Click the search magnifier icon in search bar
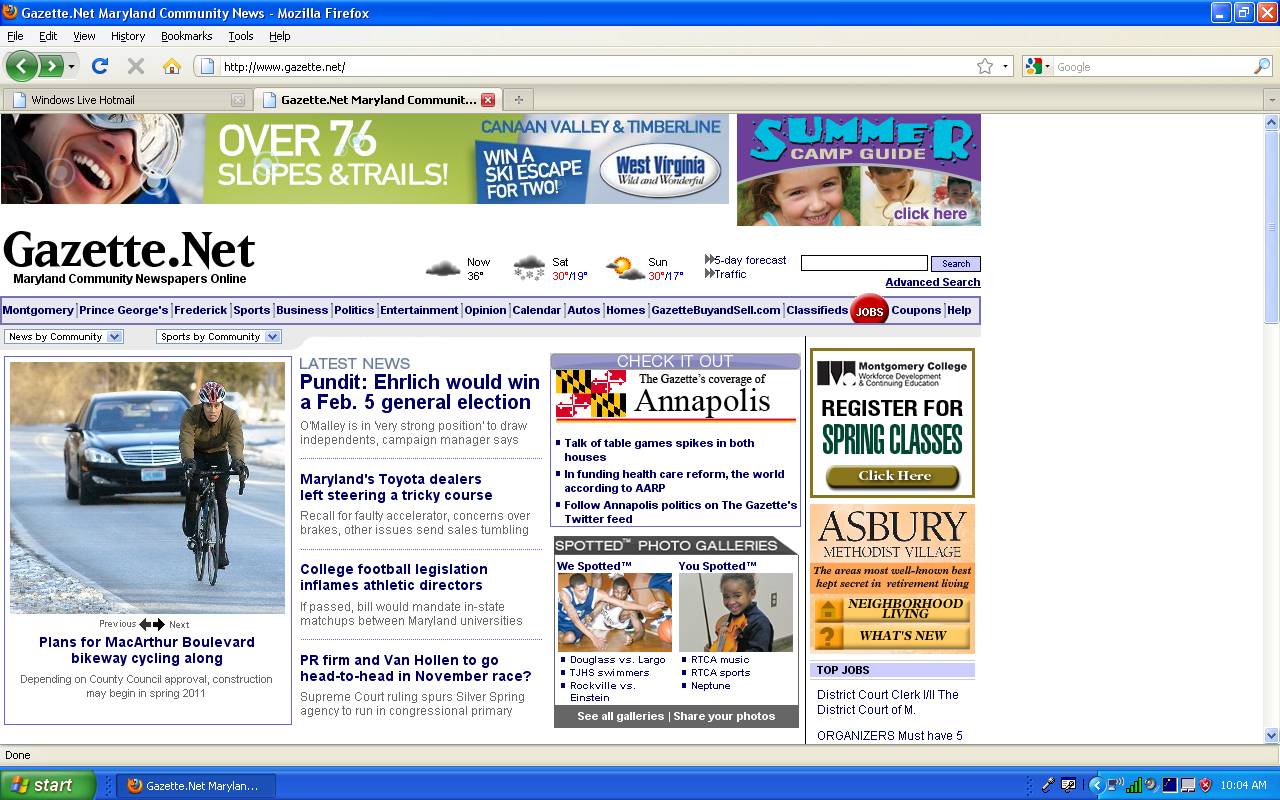 point(1262,66)
